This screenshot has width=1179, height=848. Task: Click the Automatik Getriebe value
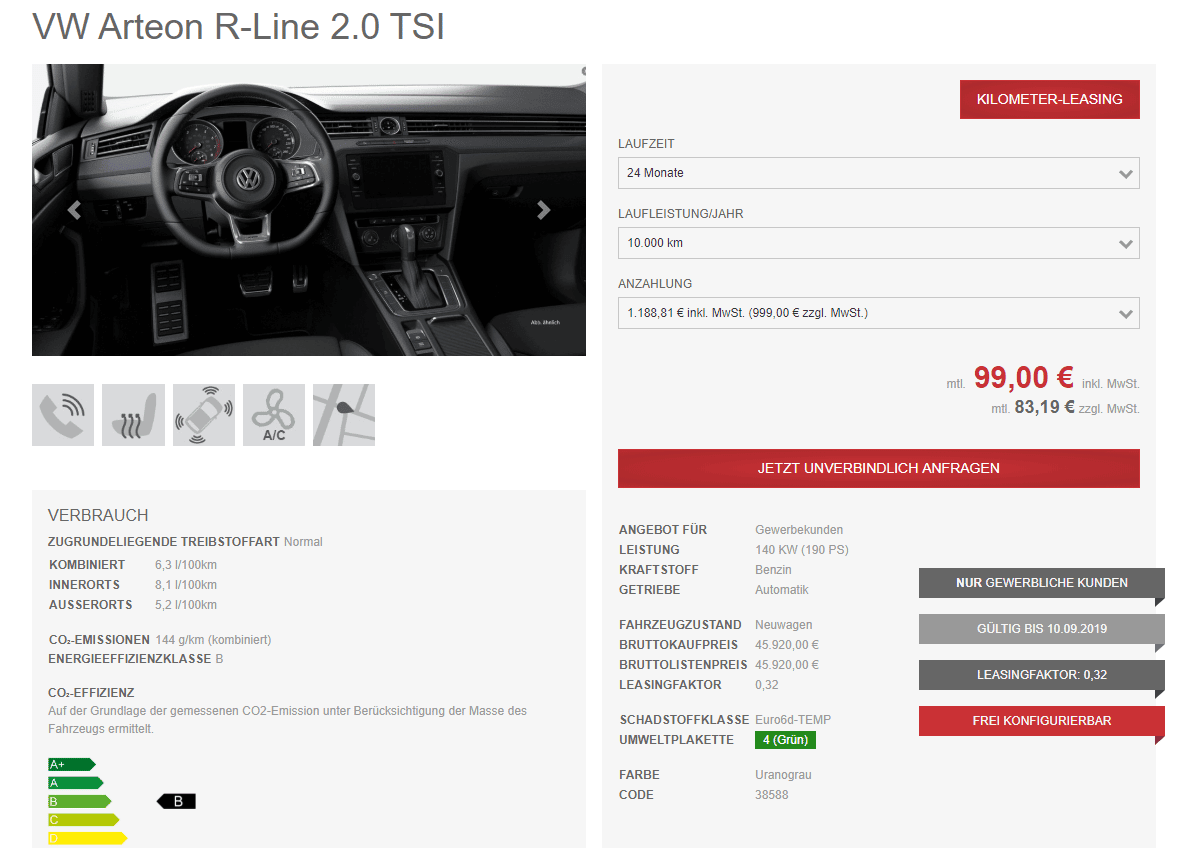[781, 590]
